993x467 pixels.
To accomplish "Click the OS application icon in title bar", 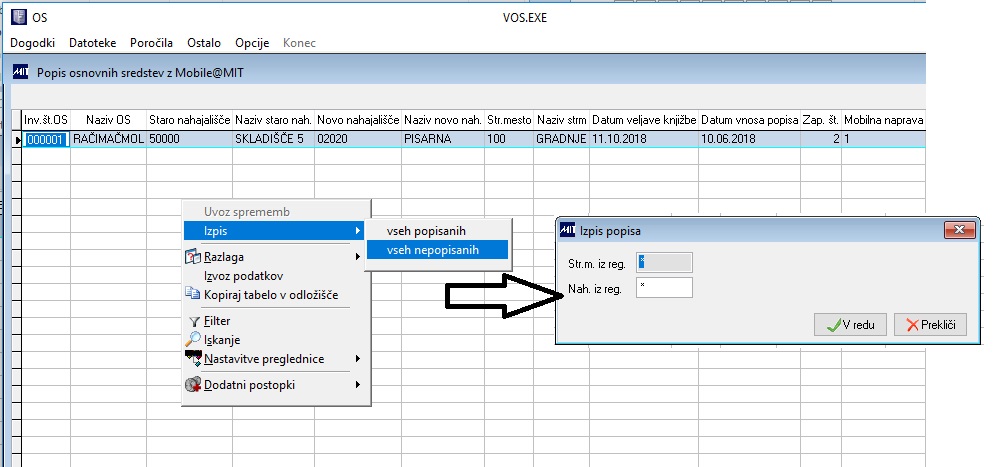I will pyautogui.click(x=19, y=17).
